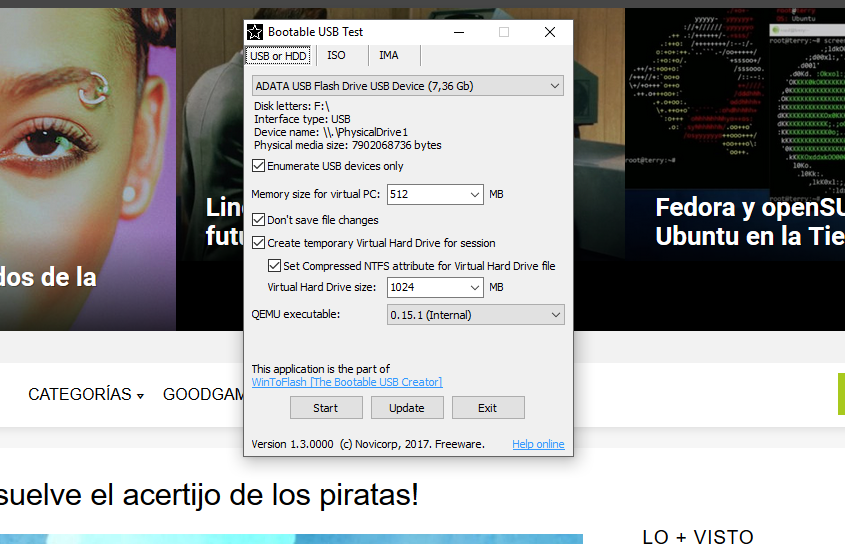Open the WinToFlash Bootable USB Creator link
Viewport: 845px width, 544px height.
coord(347,382)
